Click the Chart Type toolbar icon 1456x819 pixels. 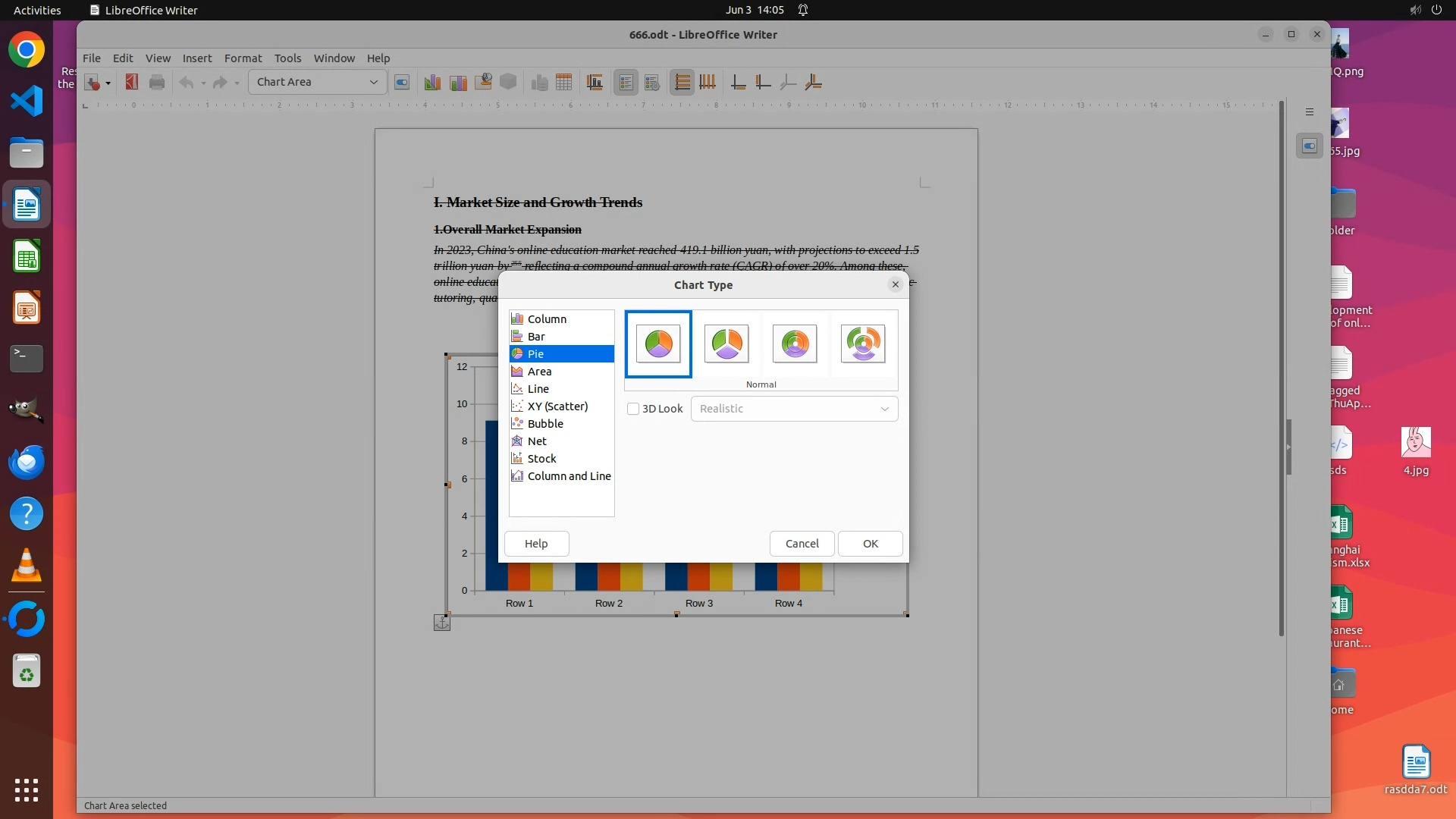point(432,82)
